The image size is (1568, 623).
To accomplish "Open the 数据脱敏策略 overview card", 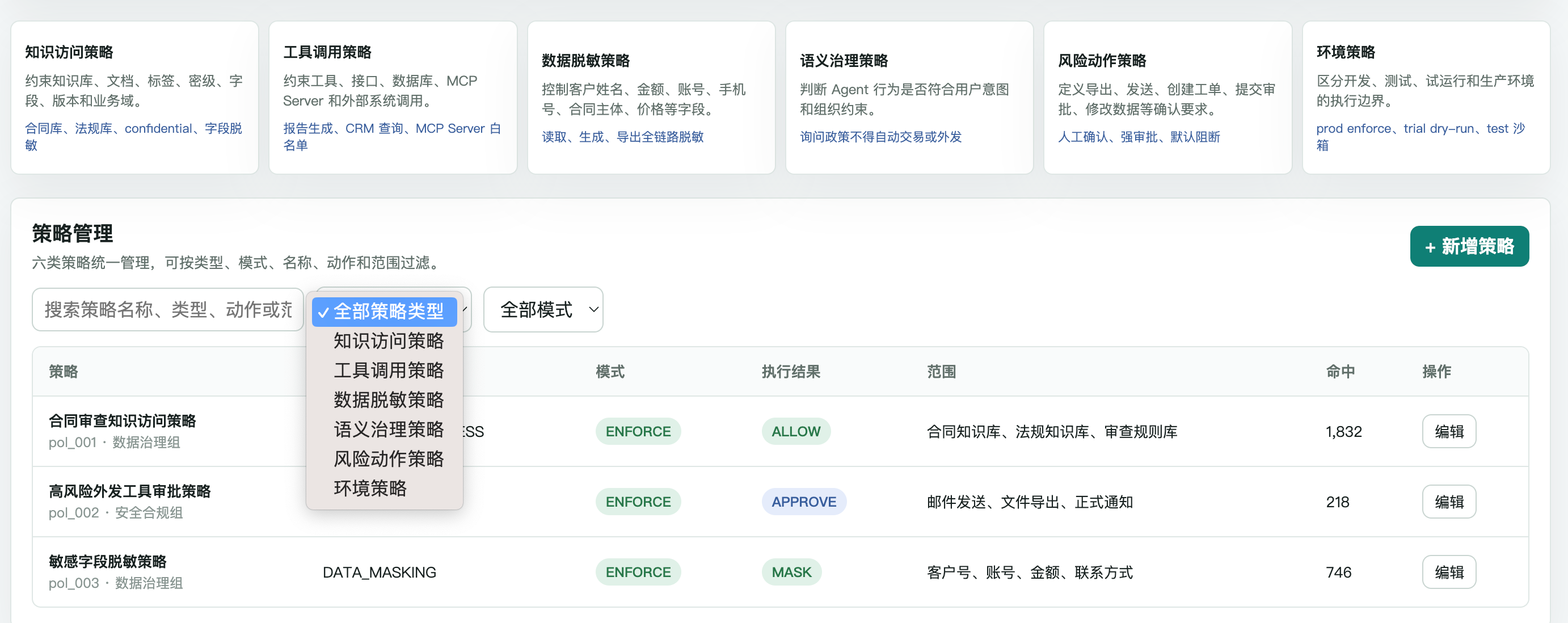I will pyautogui.click(x=651, y=98).
